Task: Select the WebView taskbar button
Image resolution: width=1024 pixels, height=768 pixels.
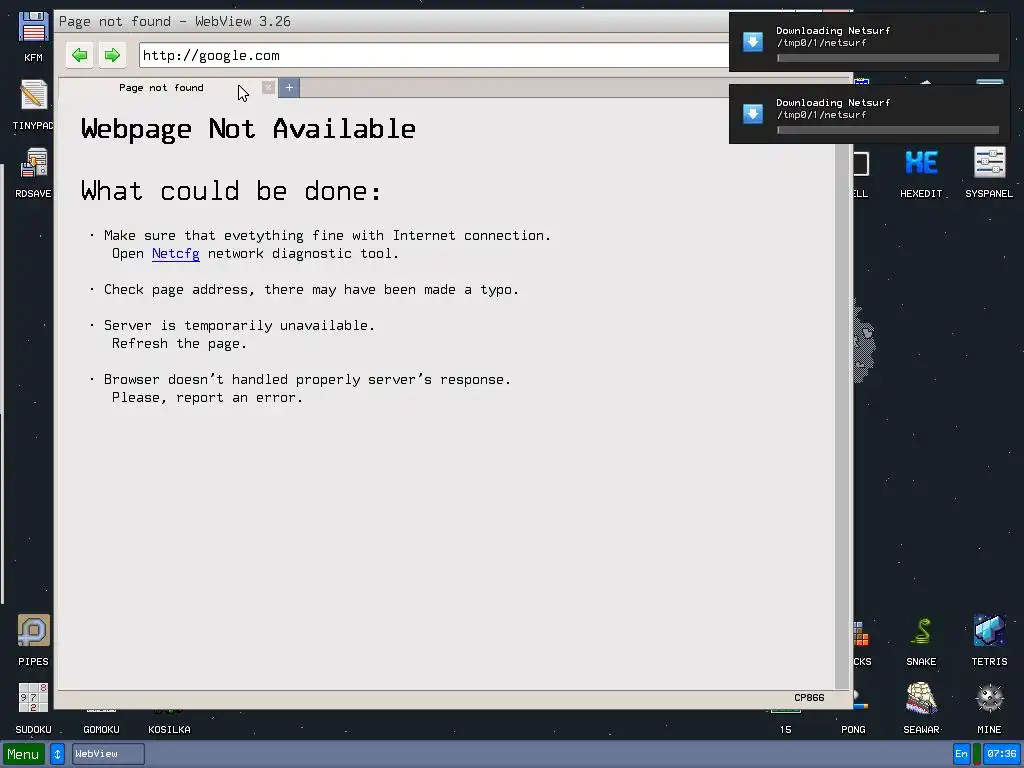Action: (108, 754)
